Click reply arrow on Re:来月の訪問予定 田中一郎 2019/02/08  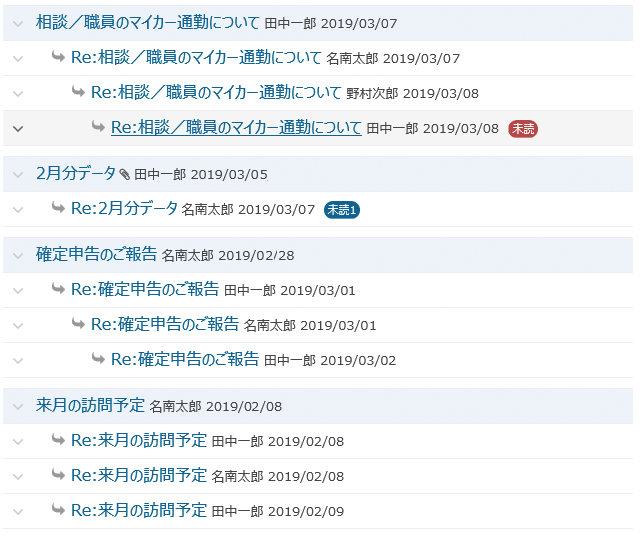58,439
